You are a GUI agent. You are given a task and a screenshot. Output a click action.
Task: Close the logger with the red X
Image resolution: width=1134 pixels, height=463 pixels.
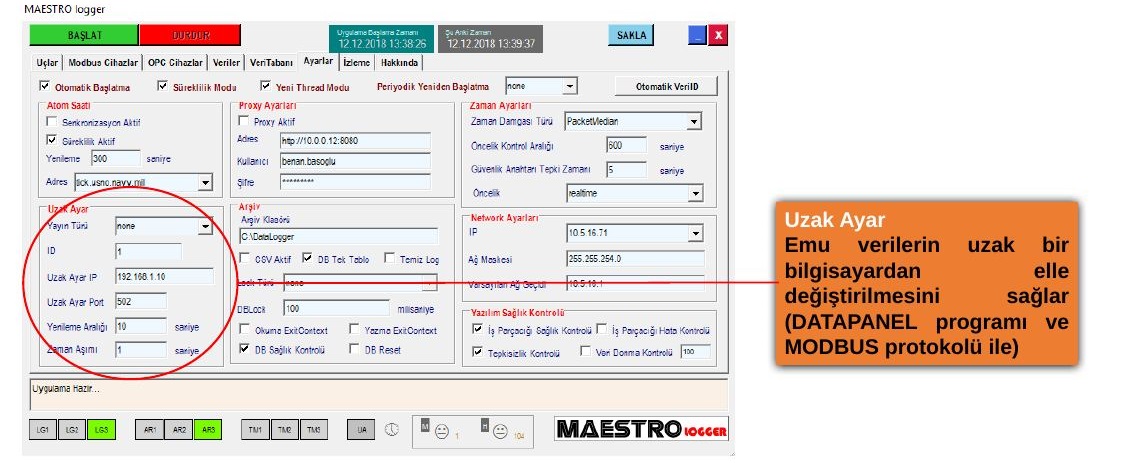coord(717,35)
